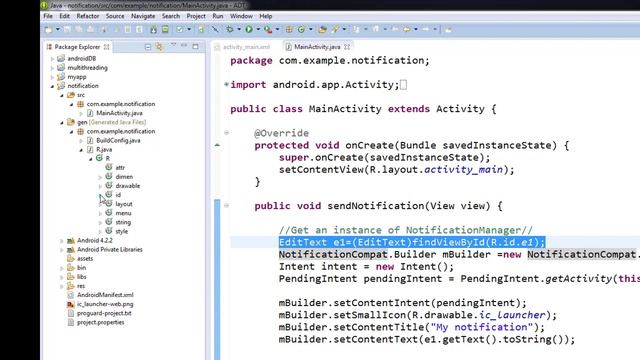
Task: Collapse the gen folder node
Action: point(62,122)
